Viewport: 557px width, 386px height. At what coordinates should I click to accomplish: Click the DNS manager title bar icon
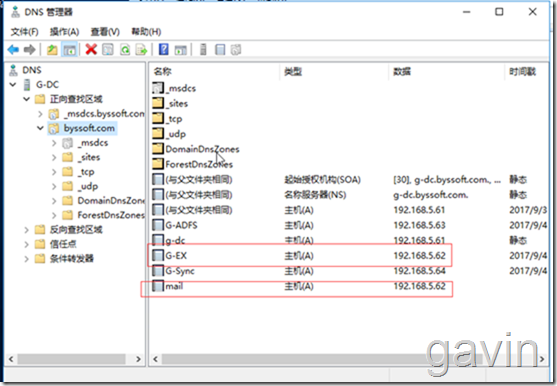click(15, 12)
